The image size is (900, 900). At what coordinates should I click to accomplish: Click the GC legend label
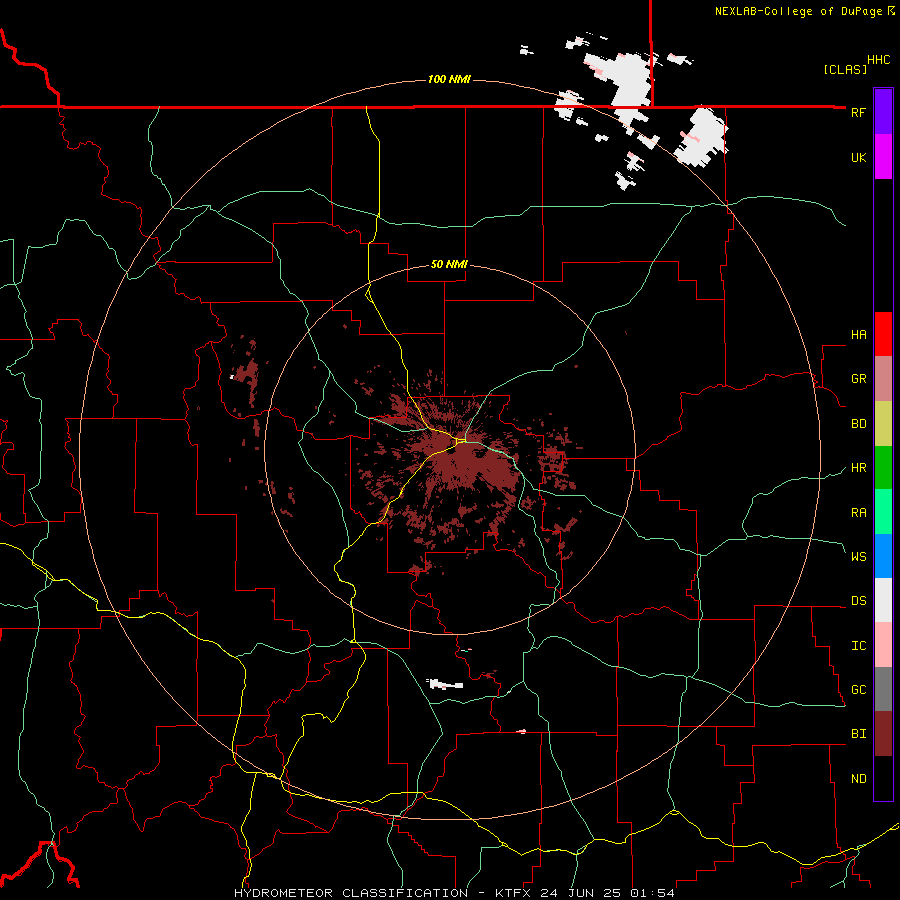[858, 689]
